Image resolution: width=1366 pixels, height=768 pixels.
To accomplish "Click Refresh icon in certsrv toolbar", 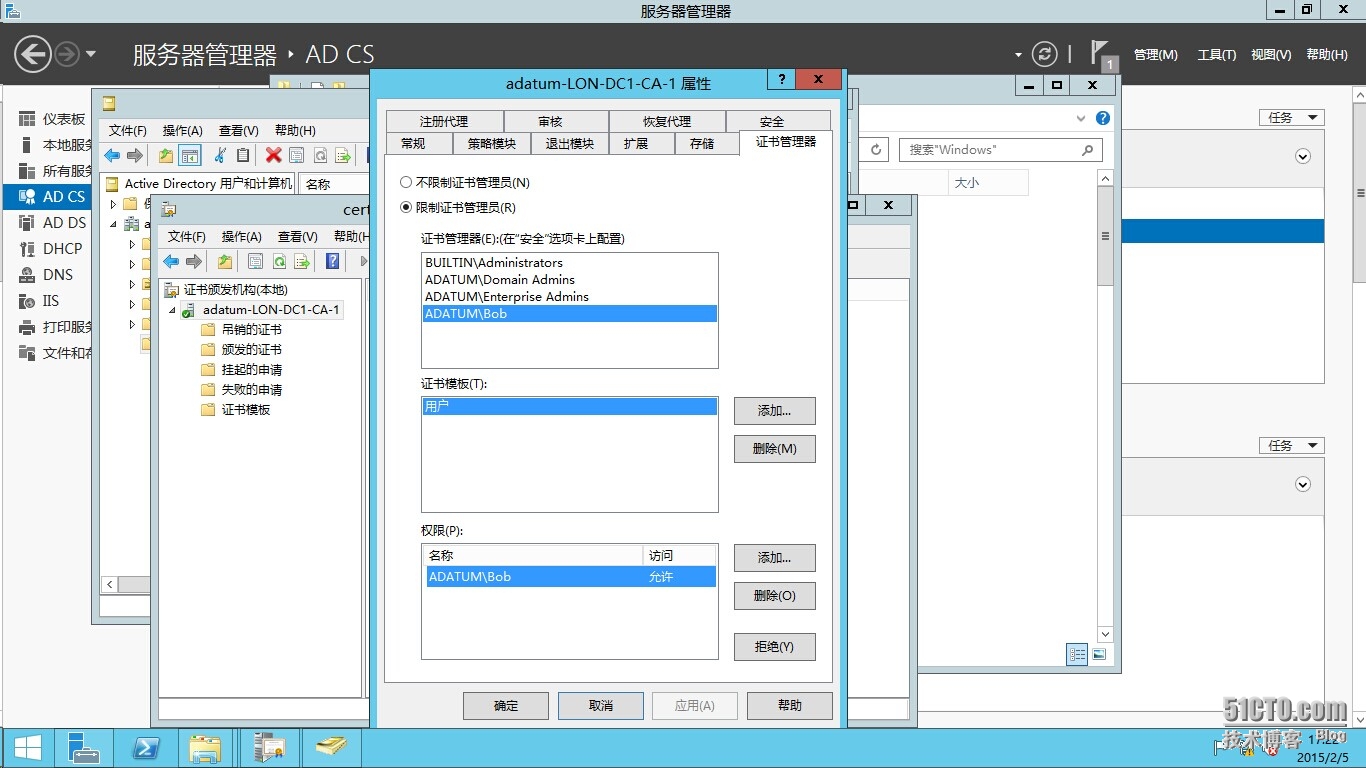I will tap(279, 261).
